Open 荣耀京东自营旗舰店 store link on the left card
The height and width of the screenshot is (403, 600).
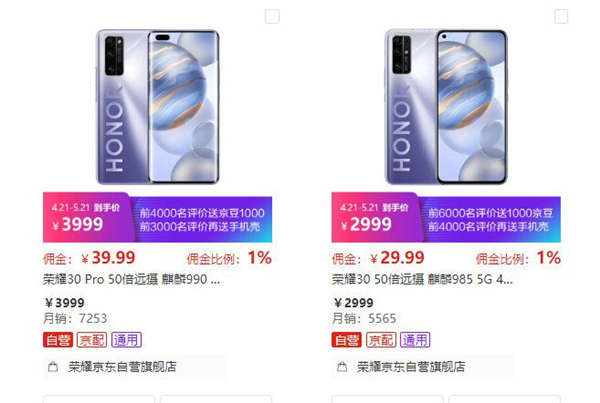(x=122, y=367)
